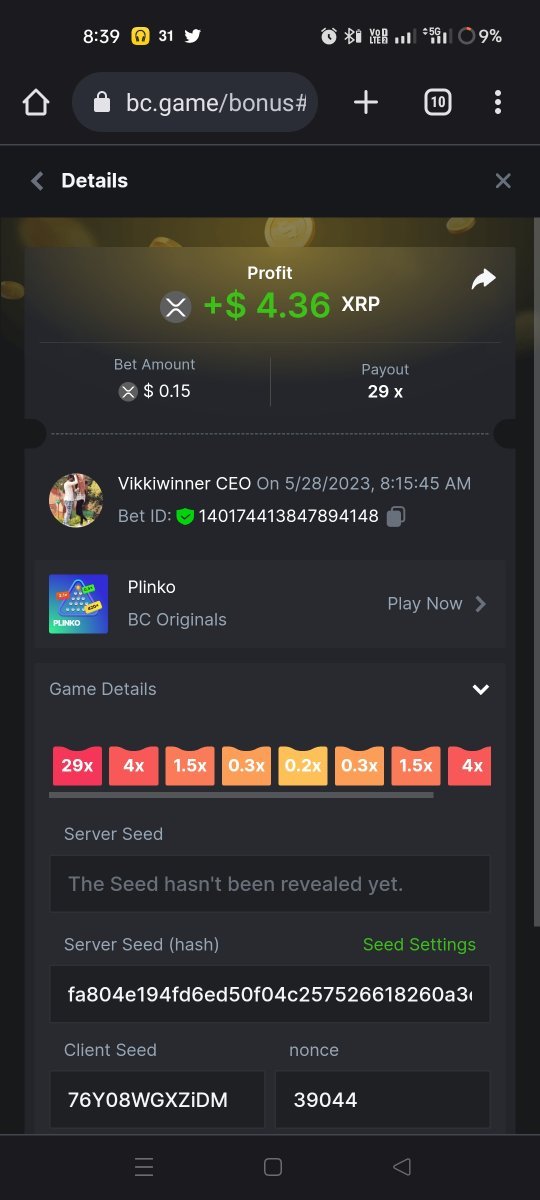540x1200 pixels.
Task: Tap the multiplier row horizontal scrollbar
Action: (241, 796)
